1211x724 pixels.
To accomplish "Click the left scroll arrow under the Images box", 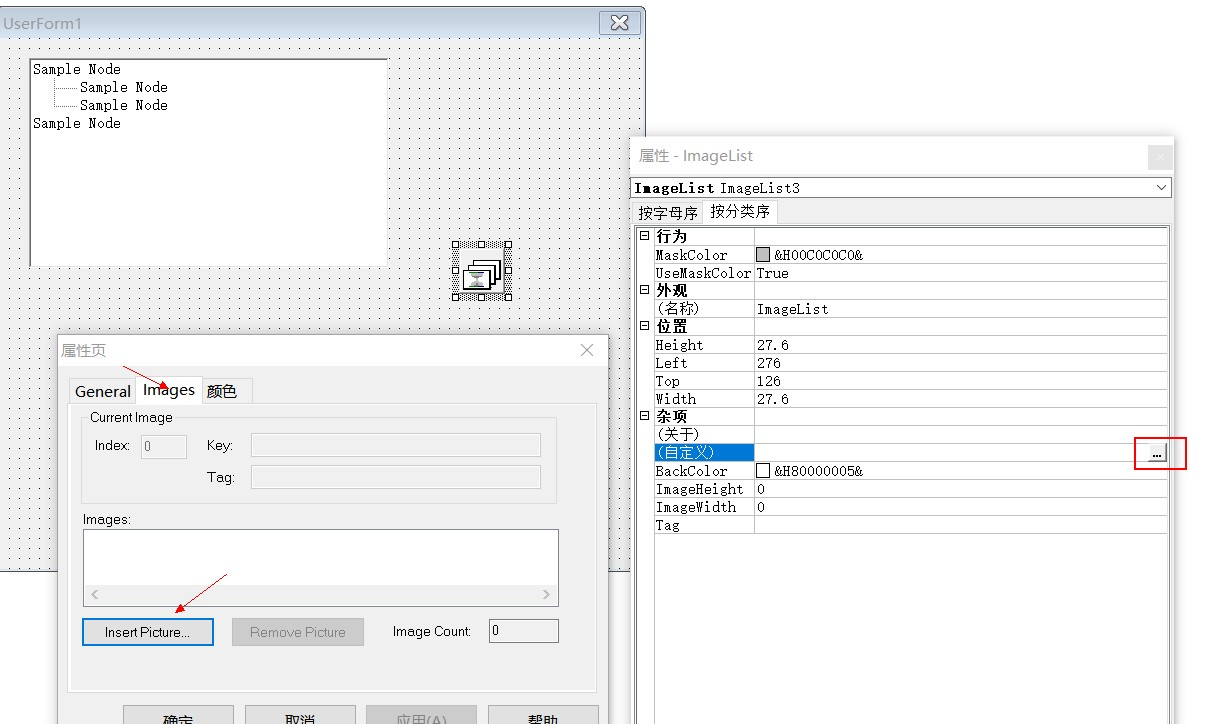I will (x=94, y=594).
